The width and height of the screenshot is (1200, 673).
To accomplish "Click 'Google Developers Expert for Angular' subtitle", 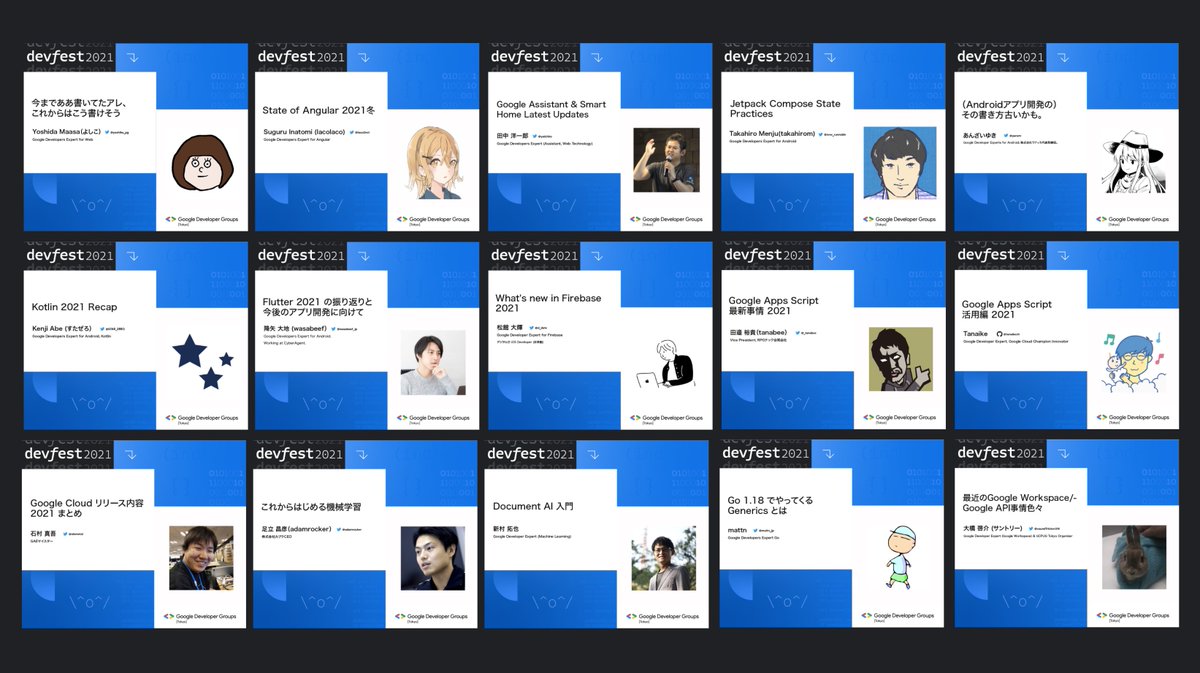I will point(295,141).
